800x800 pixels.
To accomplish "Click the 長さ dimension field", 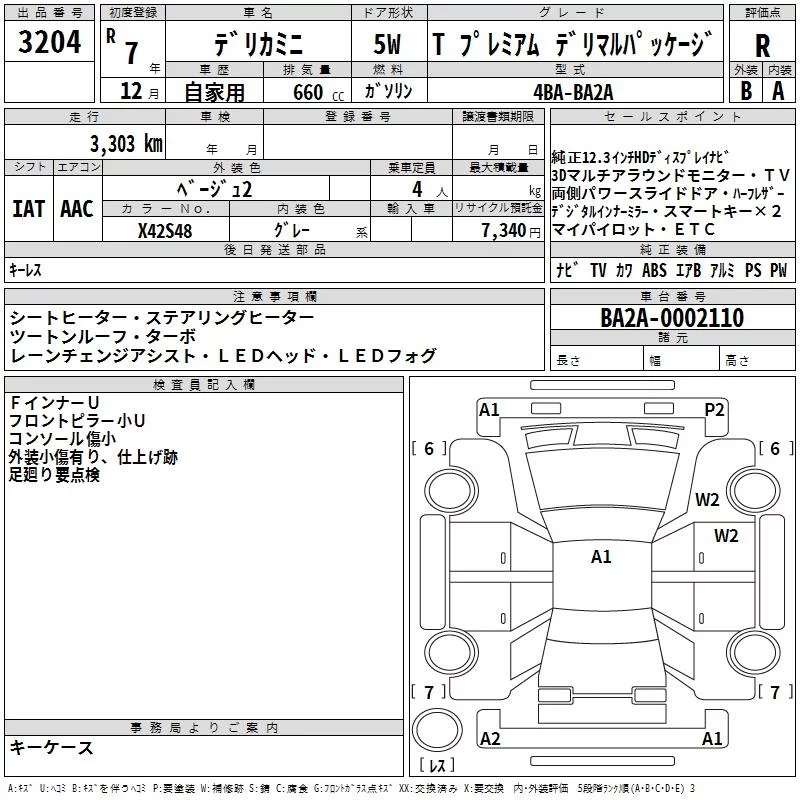I will pyautogui.click(x=596, y=358).
